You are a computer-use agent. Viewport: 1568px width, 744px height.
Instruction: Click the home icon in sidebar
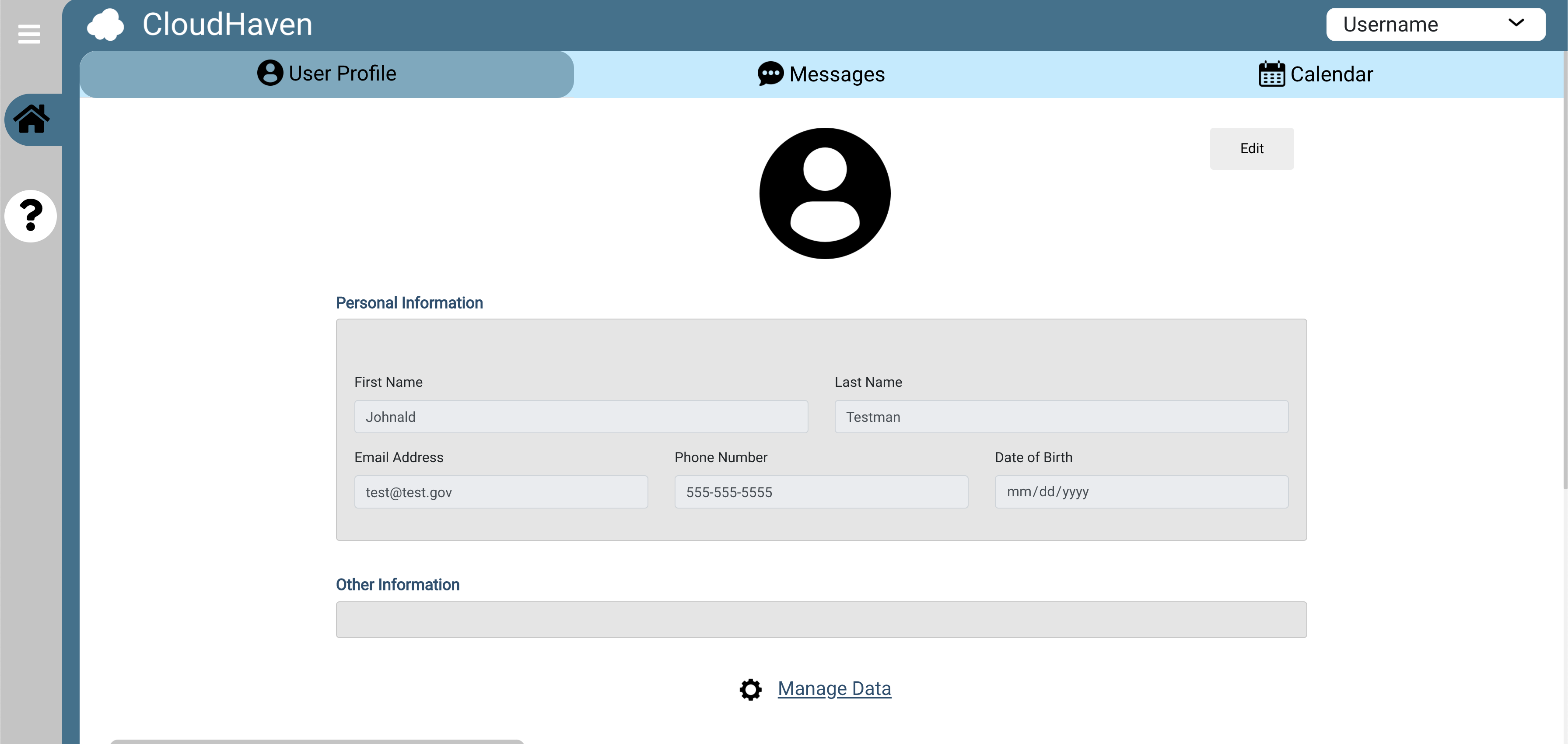pos(31,119)
